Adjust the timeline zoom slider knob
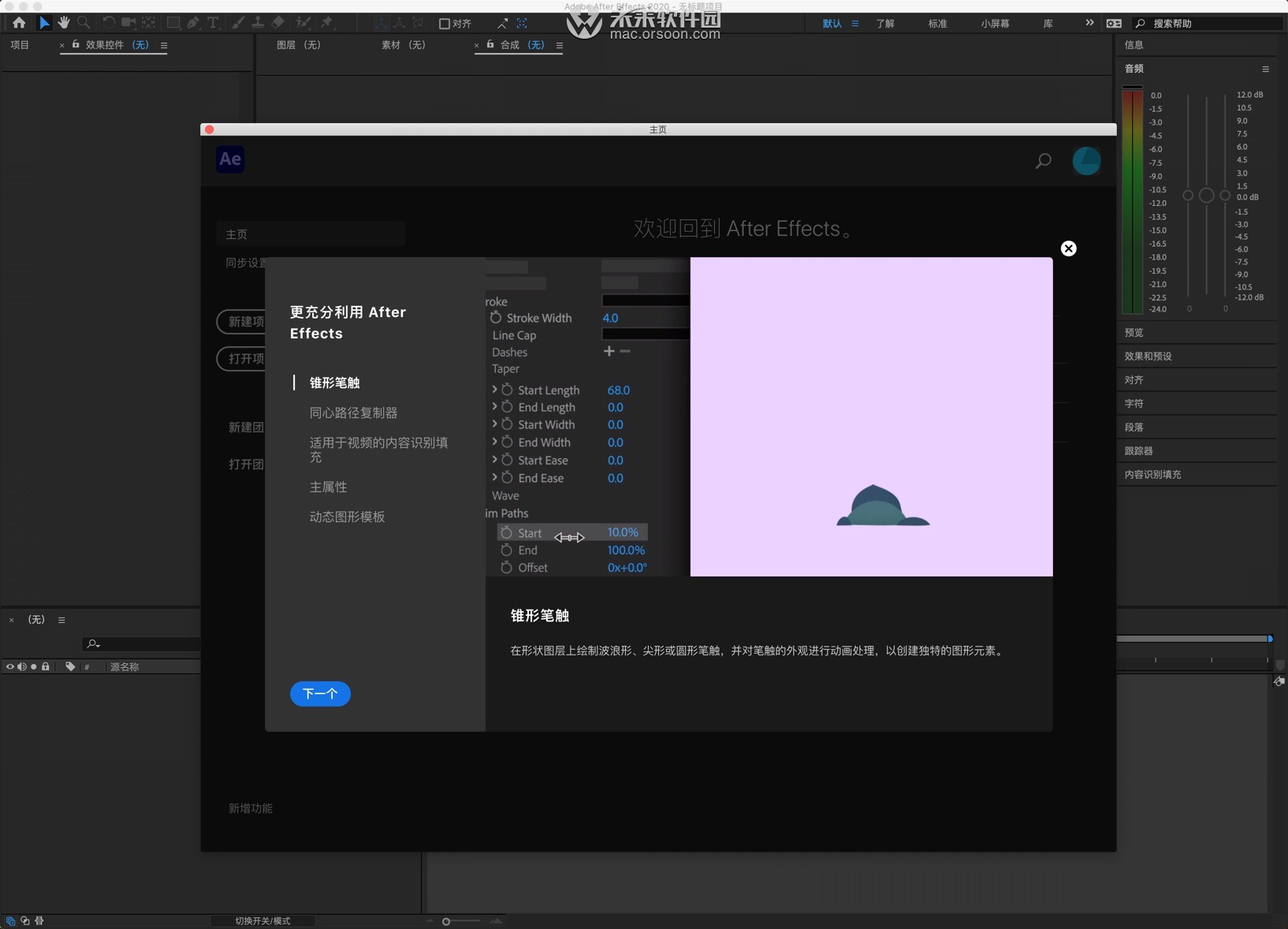The width and height of the screenshot is (1288, 929). coord(446,921)
